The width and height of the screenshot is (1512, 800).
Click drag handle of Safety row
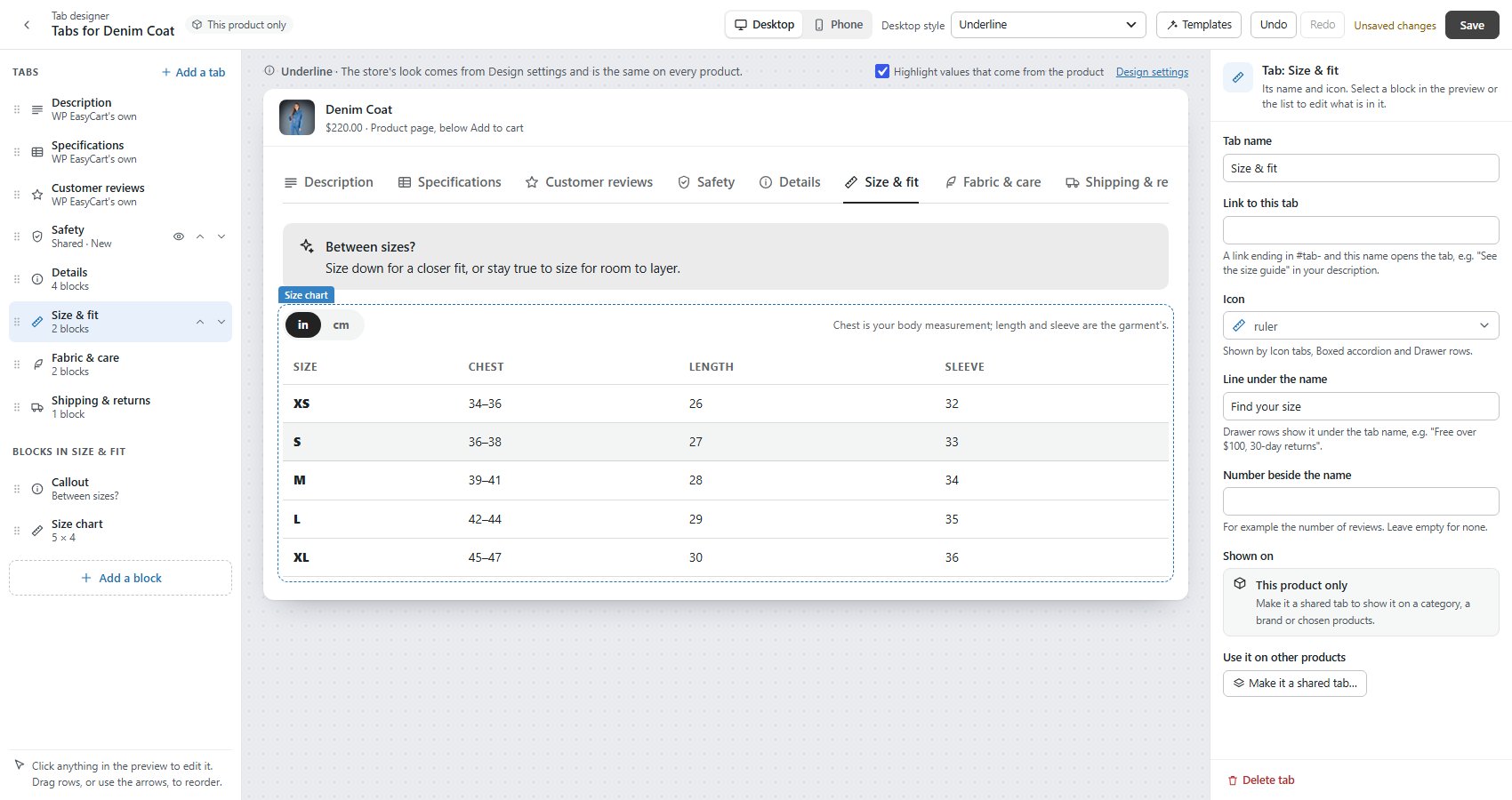click(x=17, y=236)
